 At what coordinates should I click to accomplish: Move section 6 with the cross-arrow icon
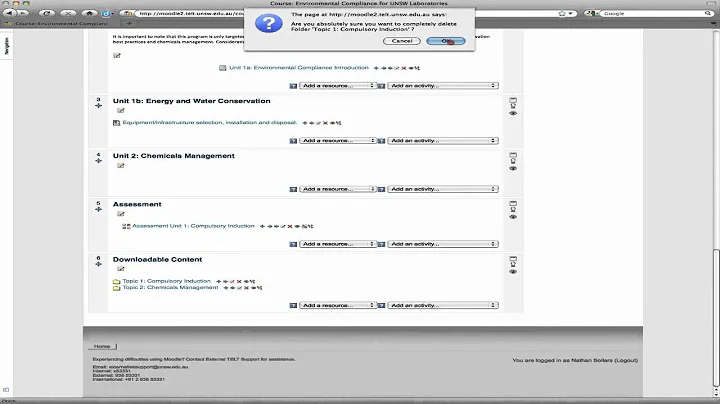click(98, 264)
